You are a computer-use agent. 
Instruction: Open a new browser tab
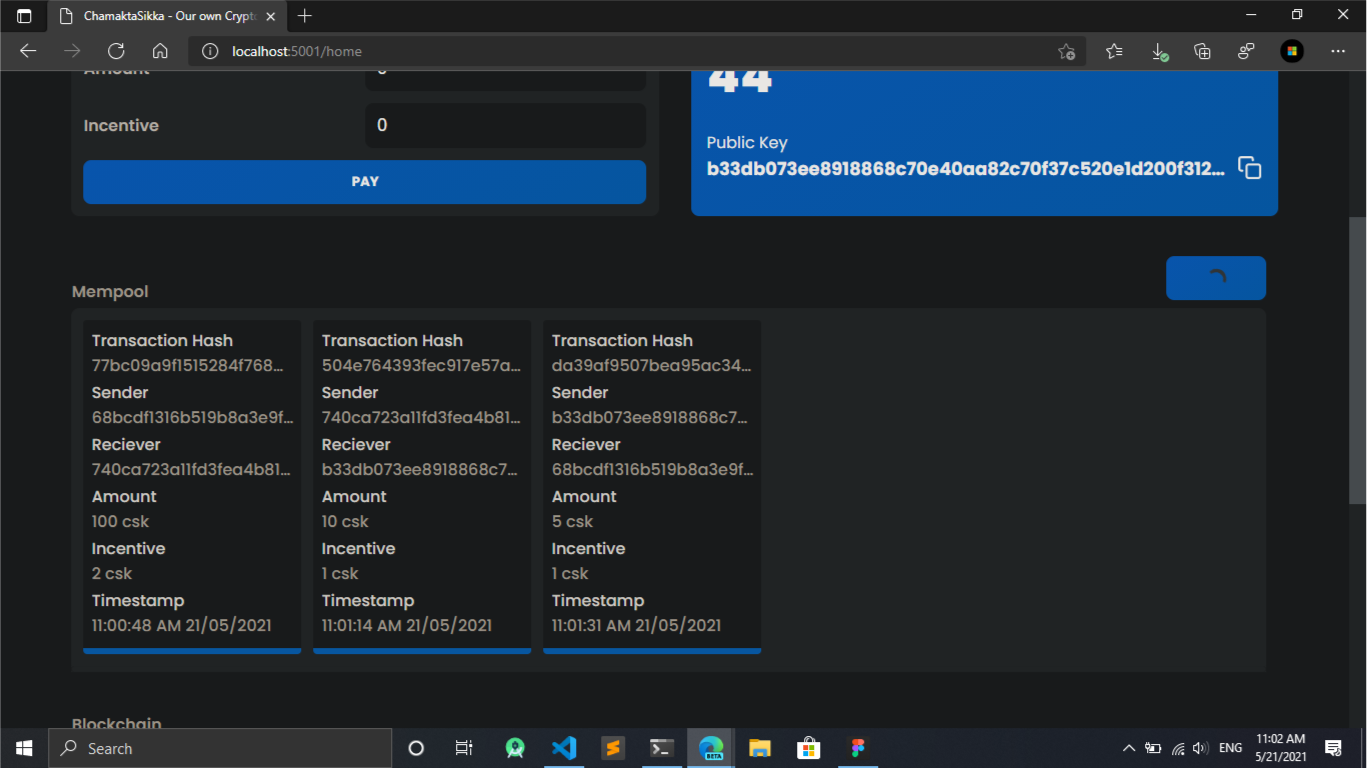pyautogui.click(x=305, y=16)
